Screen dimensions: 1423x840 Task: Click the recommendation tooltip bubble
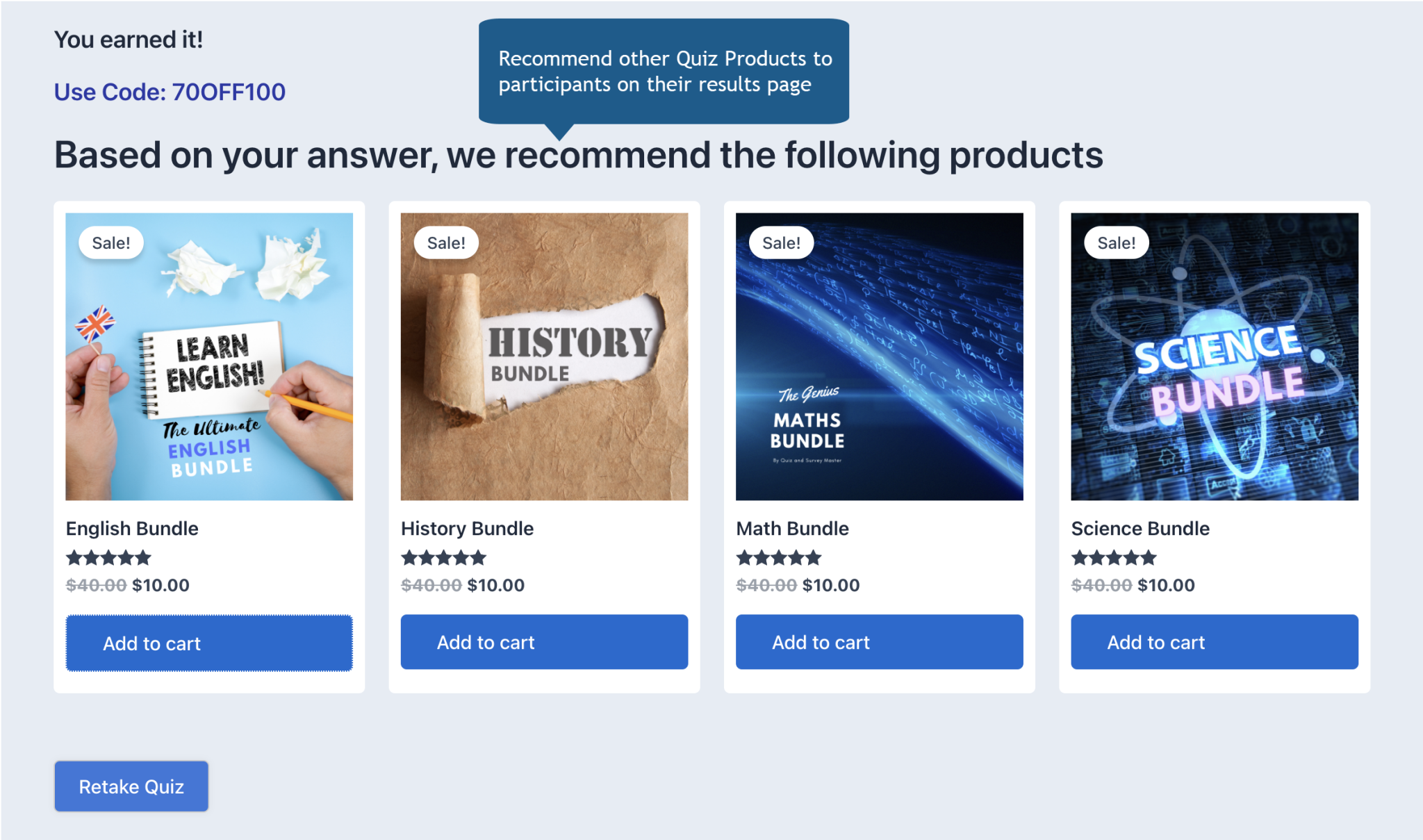click(x=664, y=71)
